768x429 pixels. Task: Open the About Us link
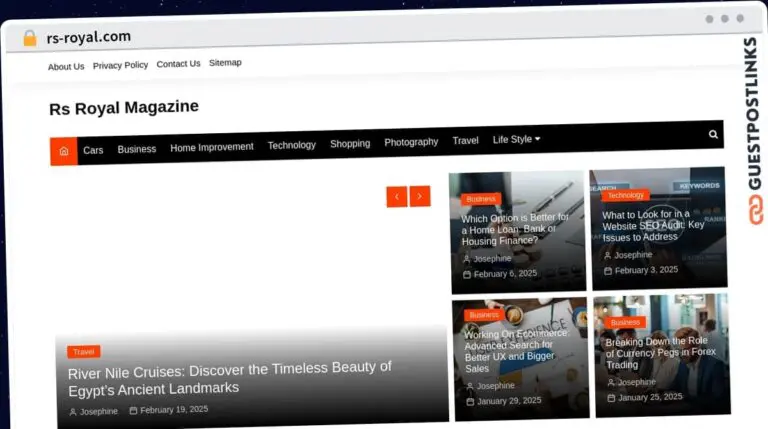[x=66, y=67]
